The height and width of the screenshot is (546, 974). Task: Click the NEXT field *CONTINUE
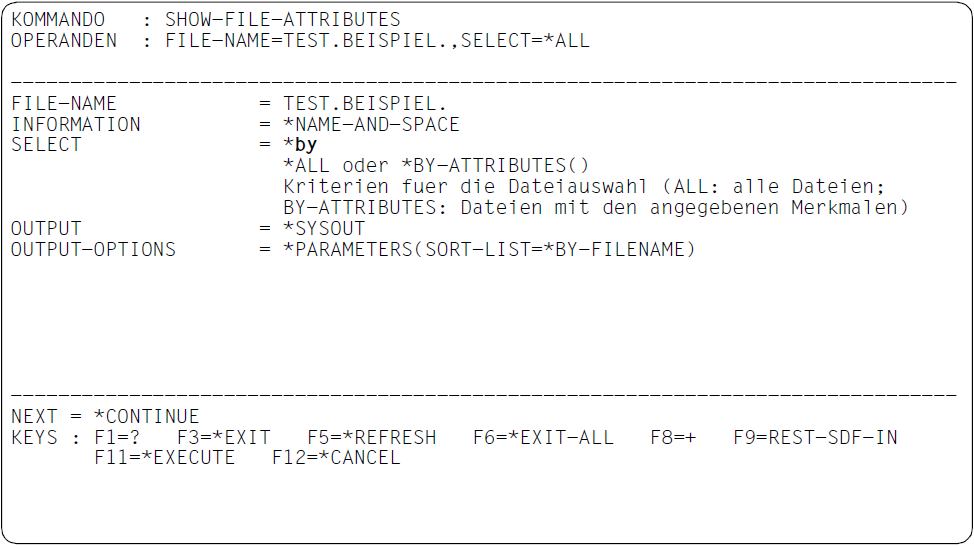point(147,416)
